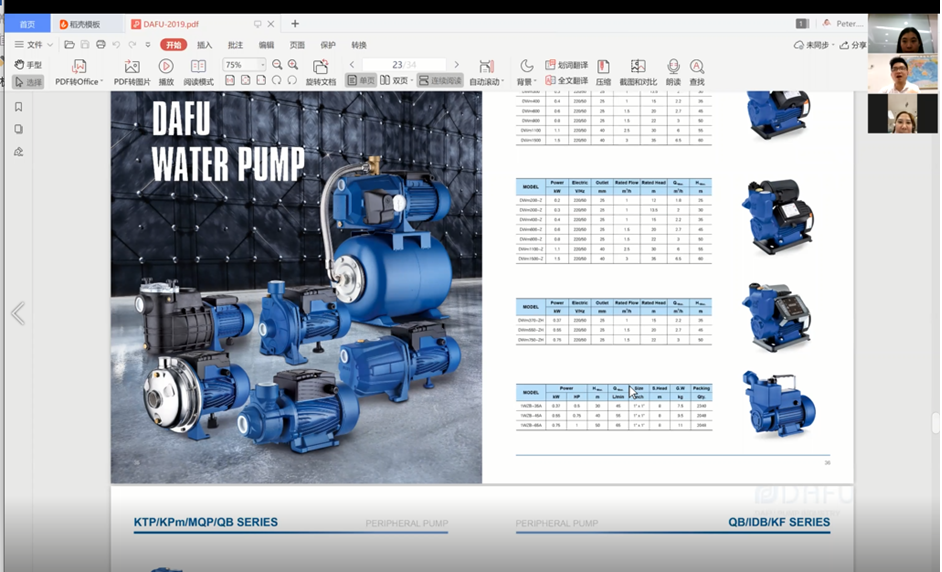Add a new tab with plus button
942x572 pixels.
click(295, 23)
